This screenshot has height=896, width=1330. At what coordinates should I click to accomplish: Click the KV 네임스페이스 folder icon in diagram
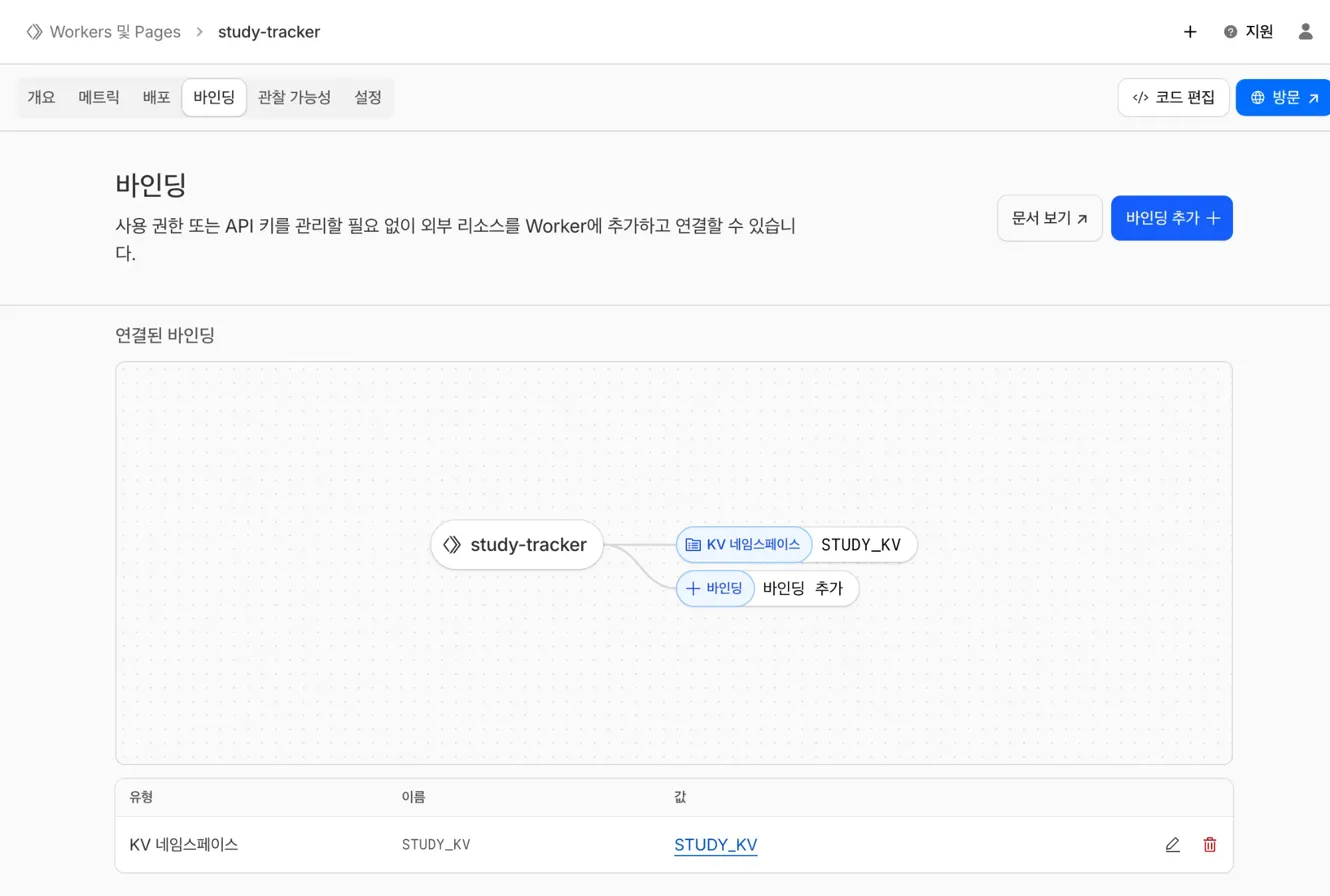point(693,545)
